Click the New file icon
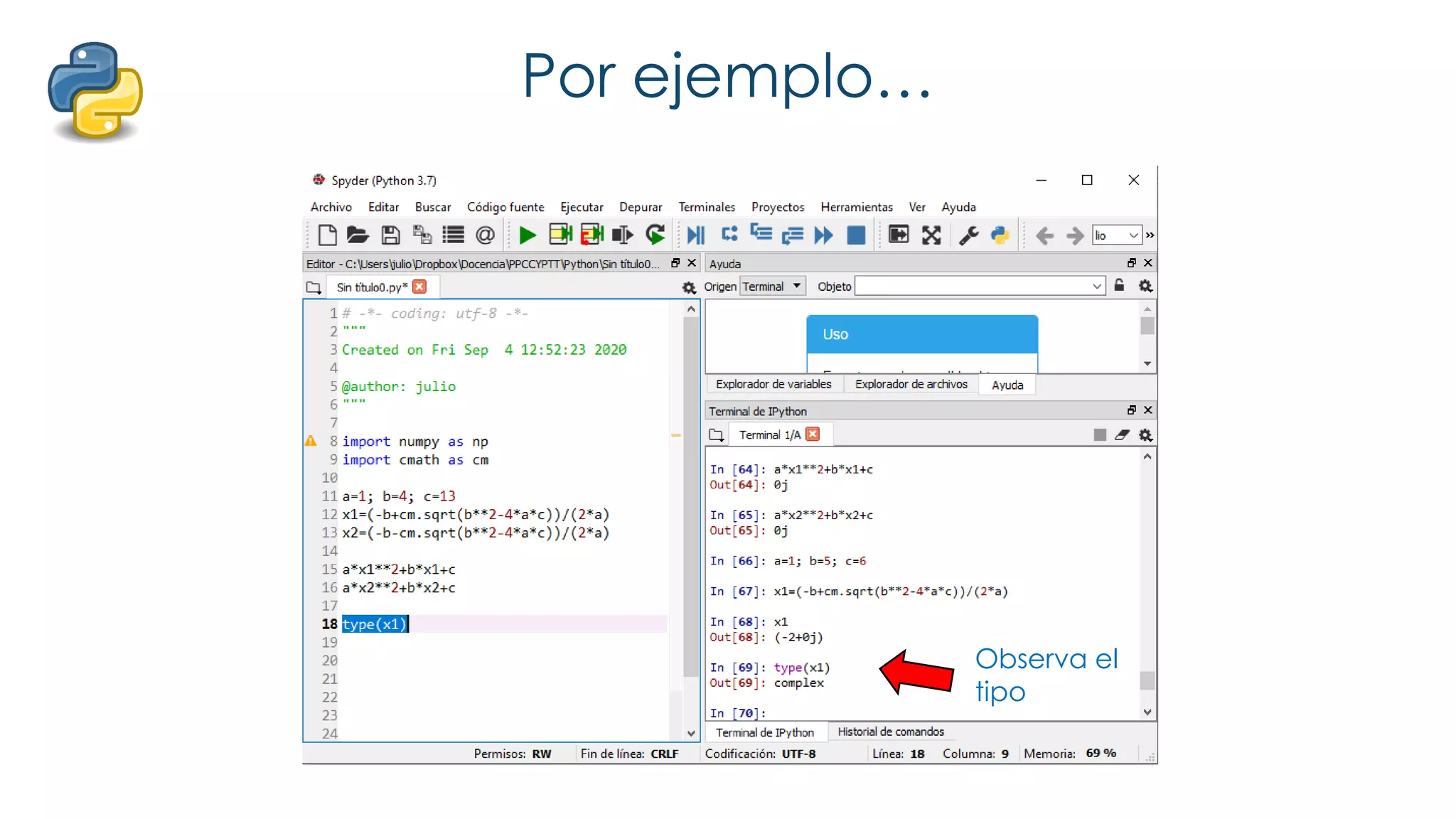This screenshot has width=1456, height=819. click(327, 235)
